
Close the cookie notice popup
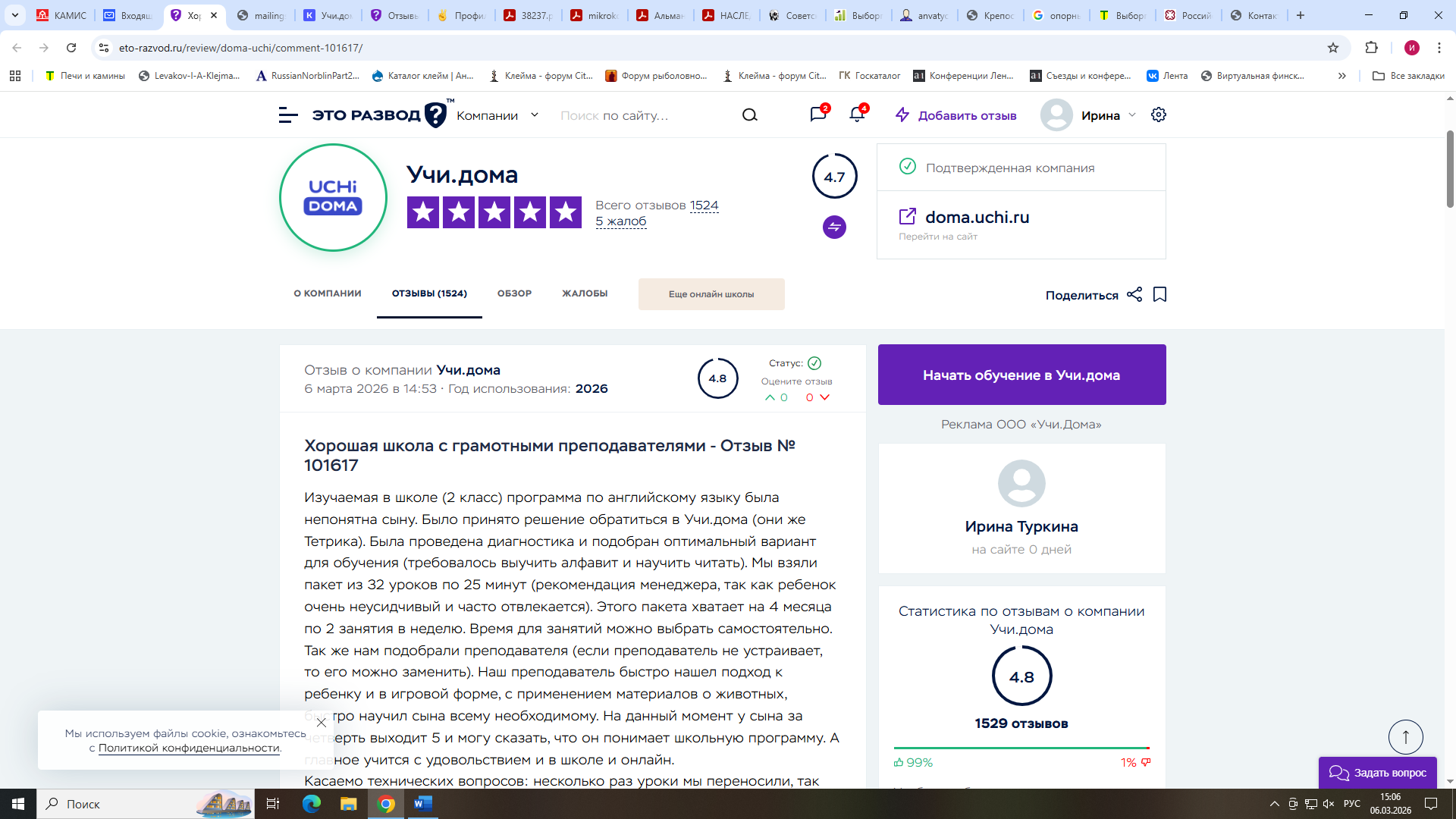tap(322, 722)
